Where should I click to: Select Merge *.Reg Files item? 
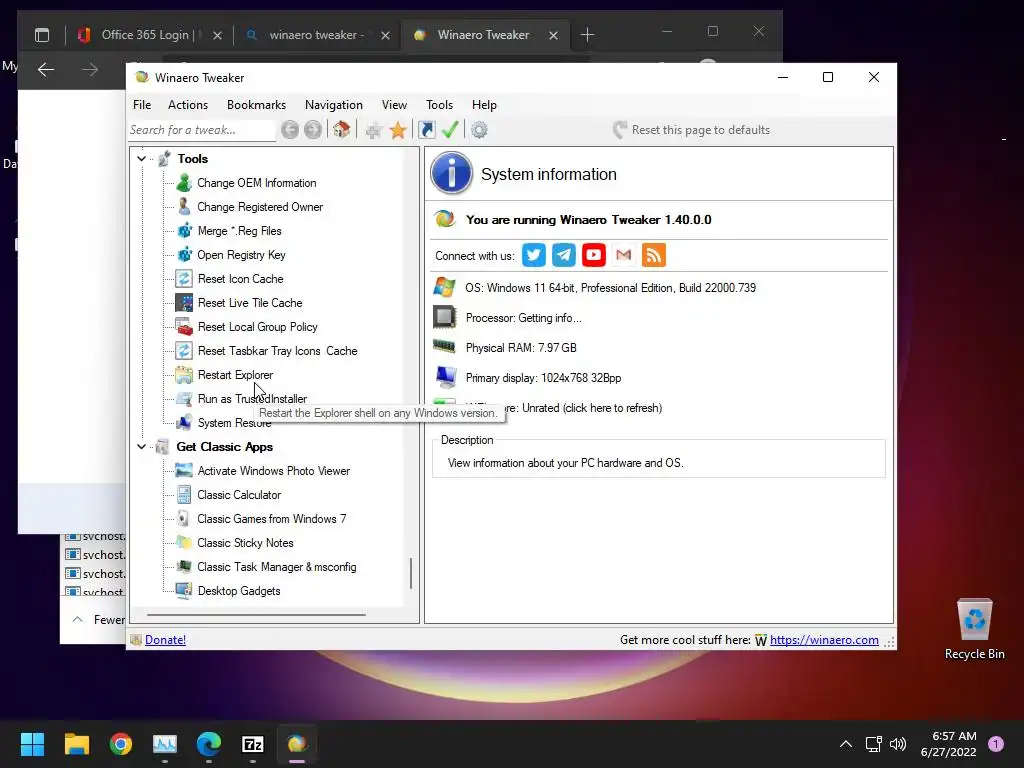(x=239, y=231)
